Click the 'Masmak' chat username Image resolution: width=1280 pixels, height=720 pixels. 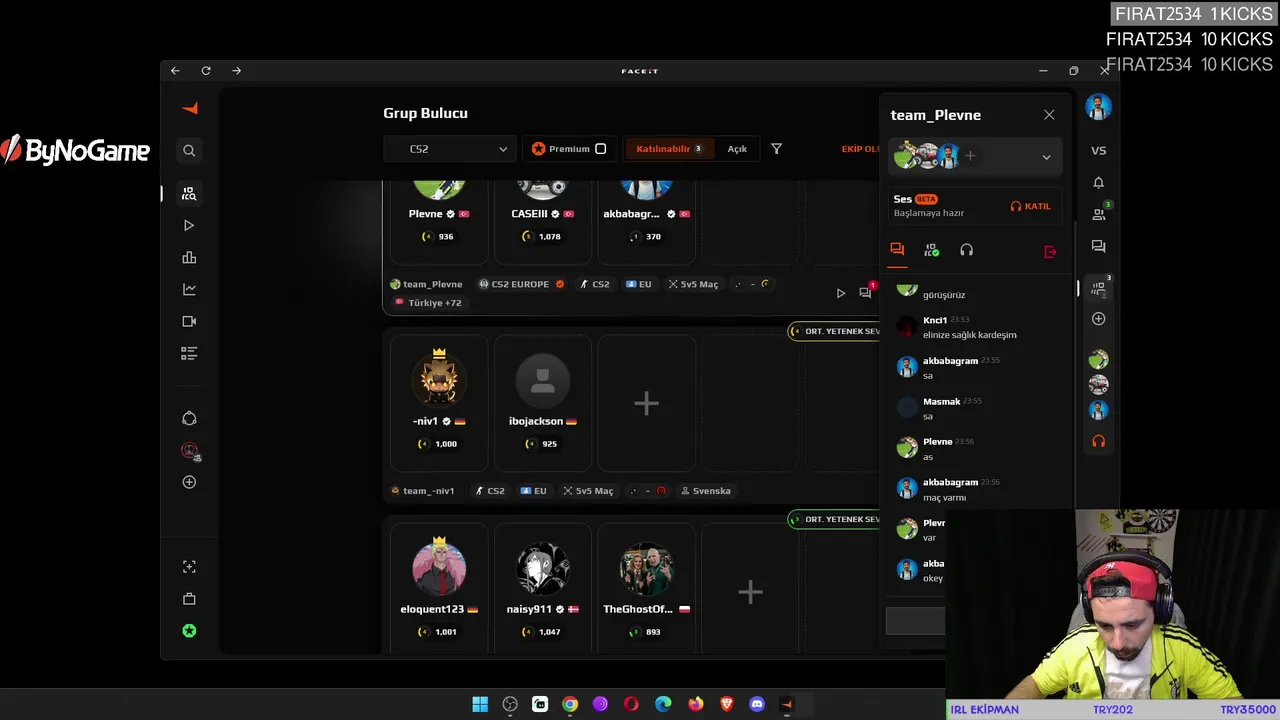click(942, 401)
